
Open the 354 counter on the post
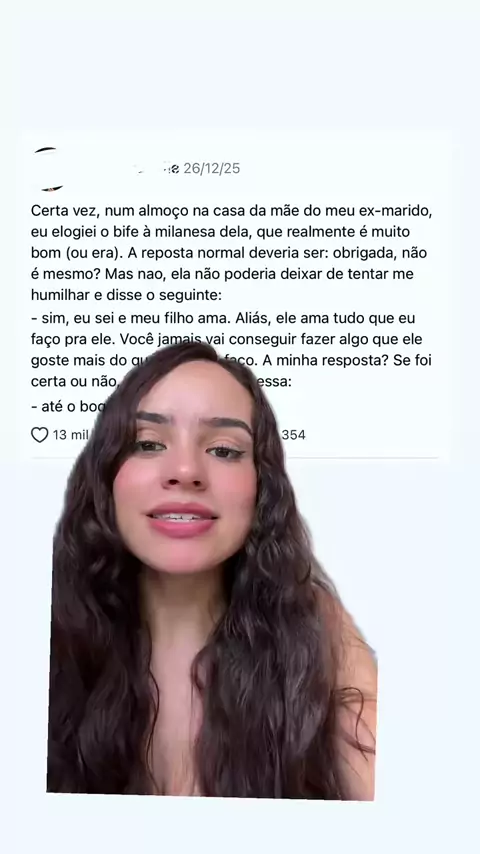[x=293, y=435]
